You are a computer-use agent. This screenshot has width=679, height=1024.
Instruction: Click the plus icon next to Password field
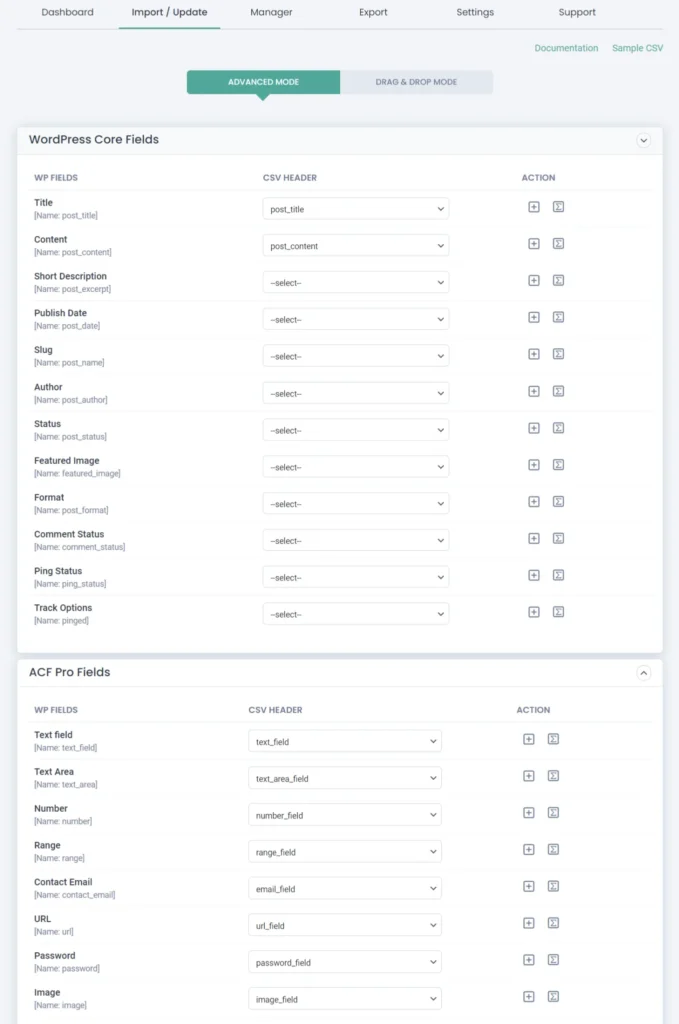click(528, 961)
